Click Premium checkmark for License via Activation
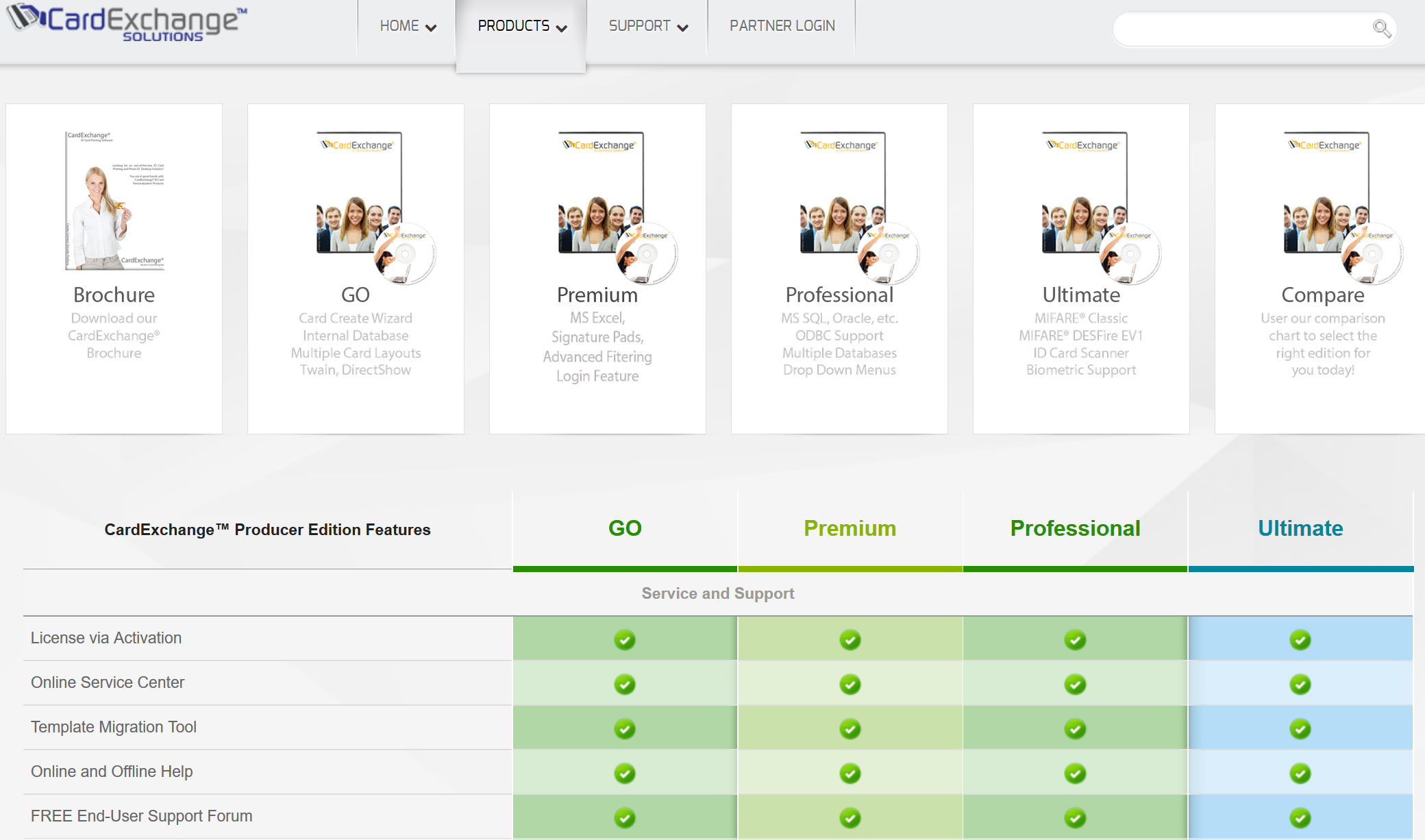 click(x=850, y=640)
